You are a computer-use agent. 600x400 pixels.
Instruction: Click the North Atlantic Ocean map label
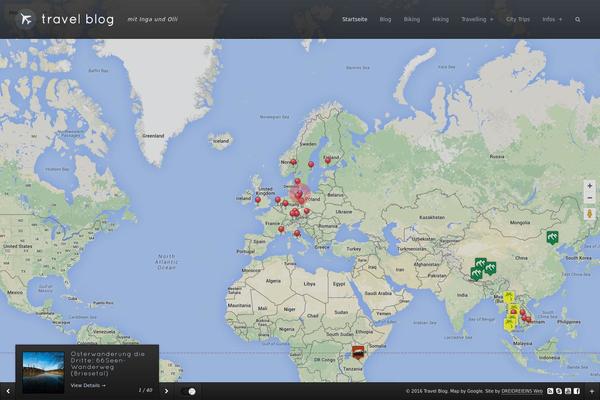[166, 262]
